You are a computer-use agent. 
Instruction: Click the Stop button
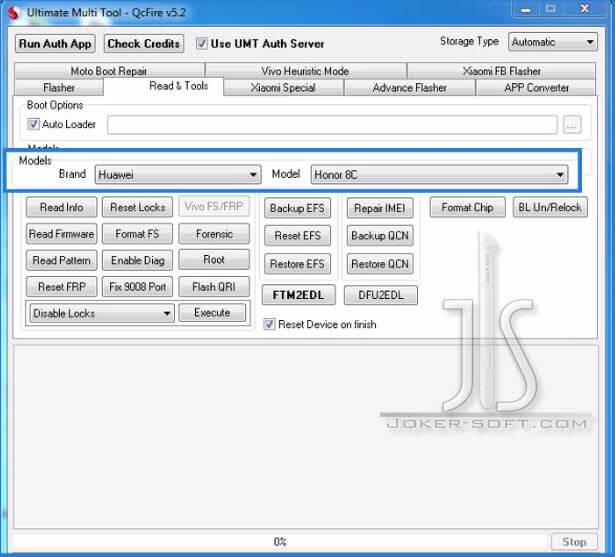pyautogui.click(x=574, y=542)
